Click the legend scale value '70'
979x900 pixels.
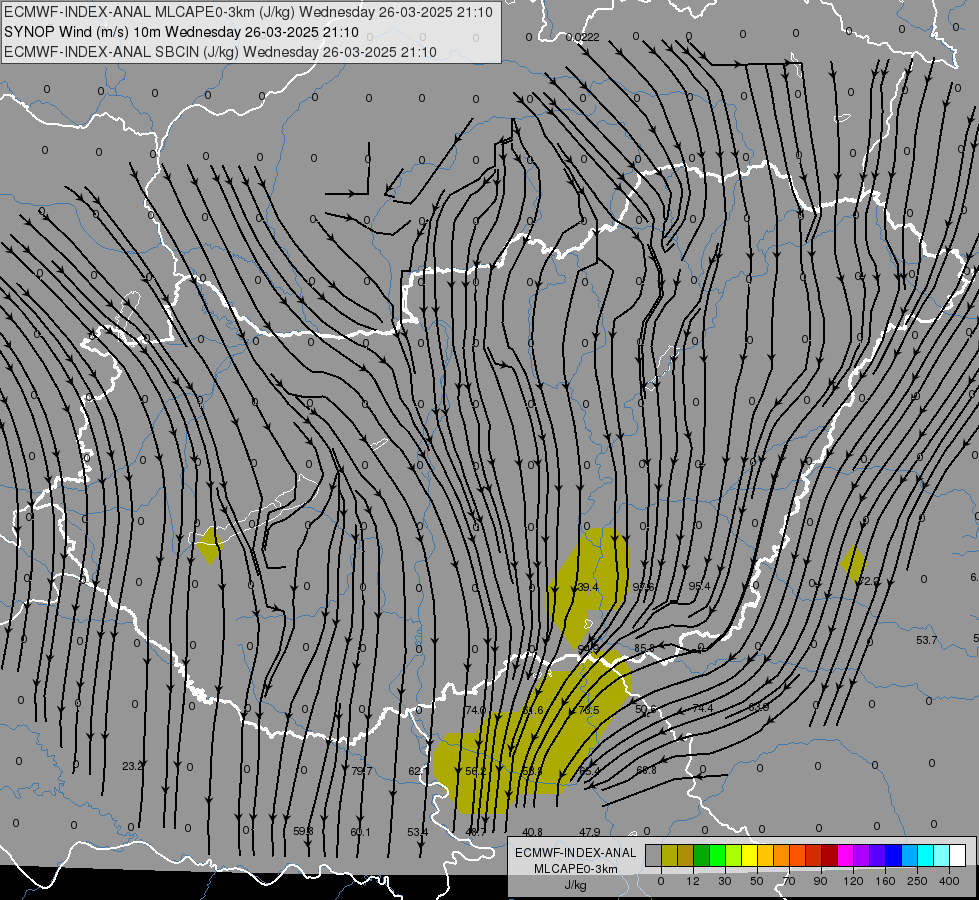[x=789, y=881]
